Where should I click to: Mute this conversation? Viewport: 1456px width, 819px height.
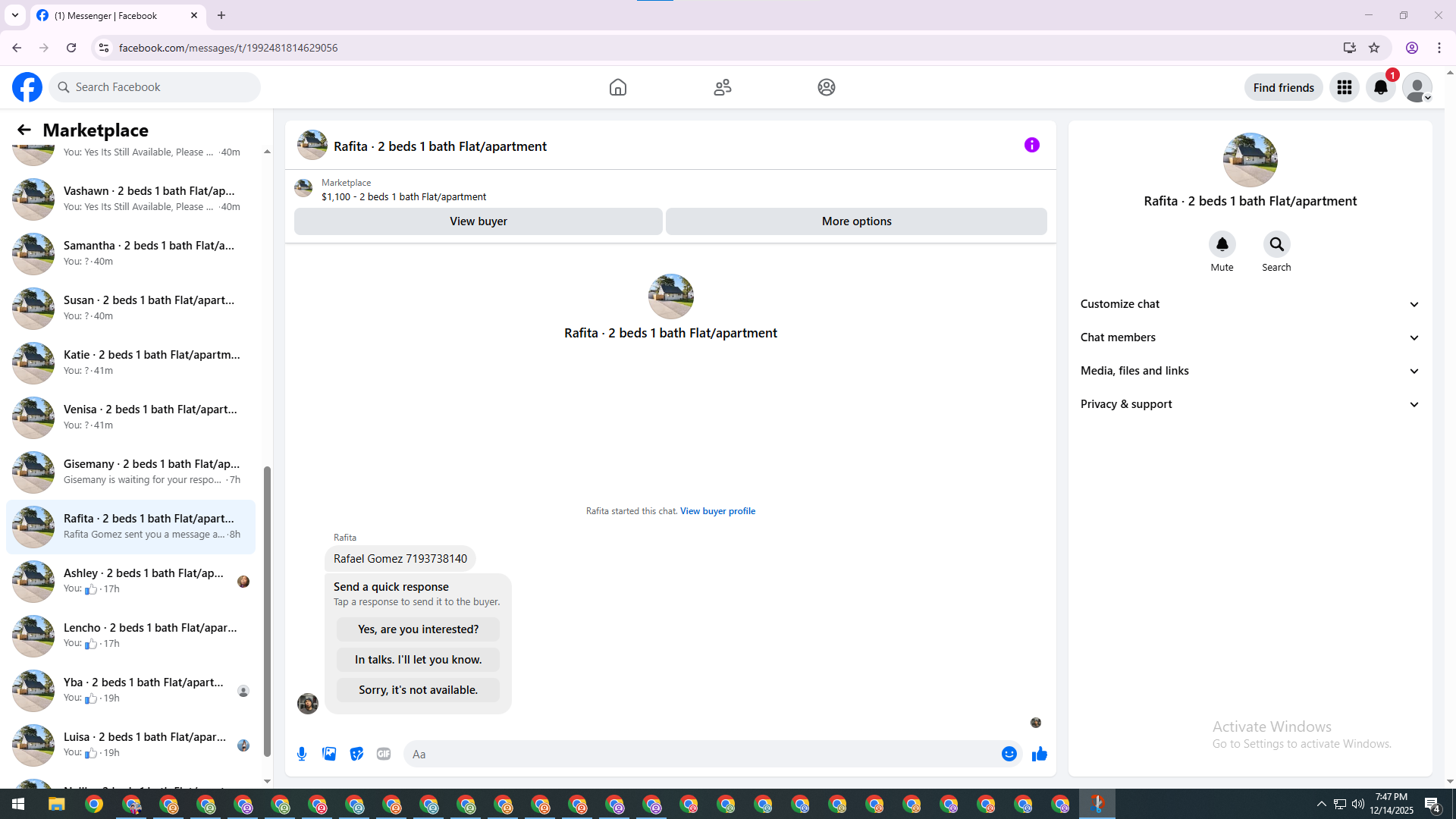pos(1222,244)
